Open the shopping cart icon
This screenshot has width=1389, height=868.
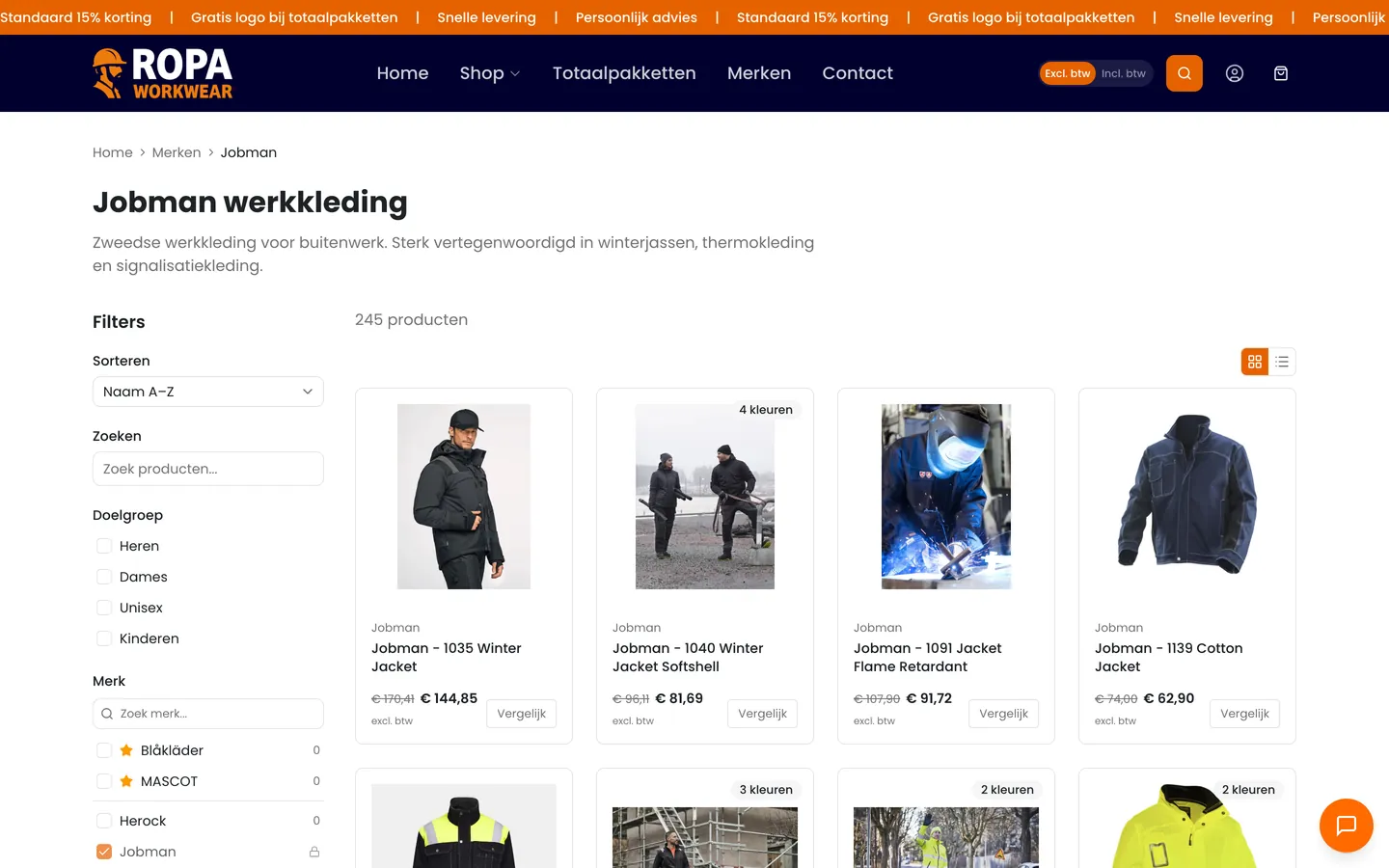coord(1280,73)
